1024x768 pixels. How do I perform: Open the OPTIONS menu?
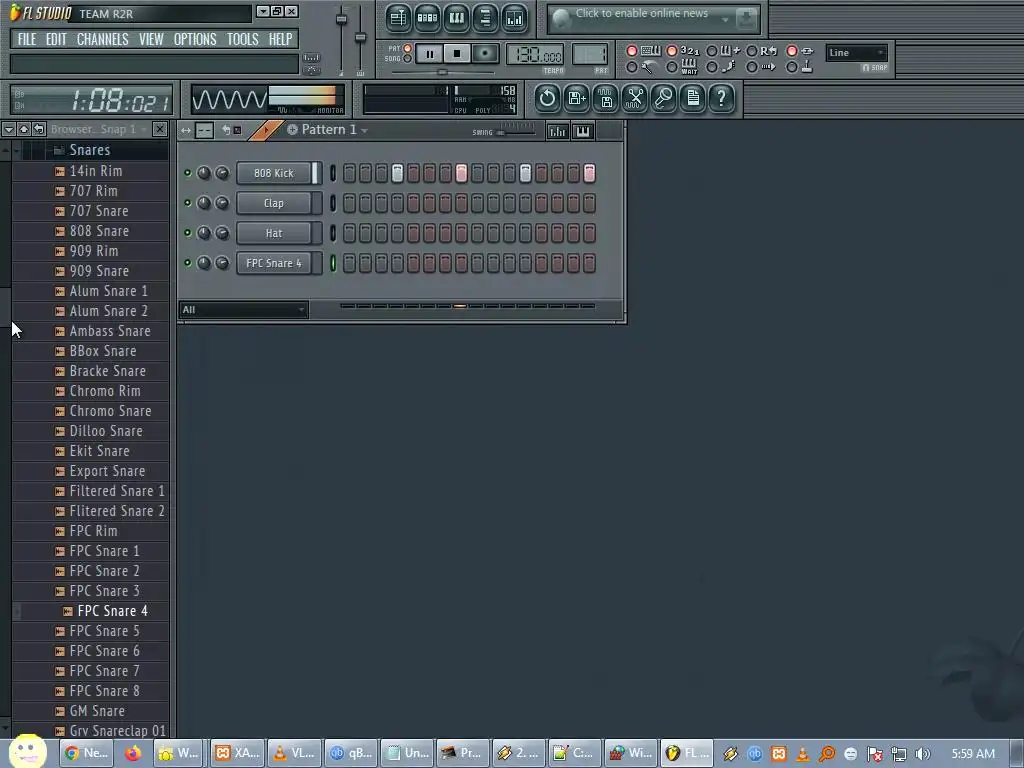click(x=195, y=39)
